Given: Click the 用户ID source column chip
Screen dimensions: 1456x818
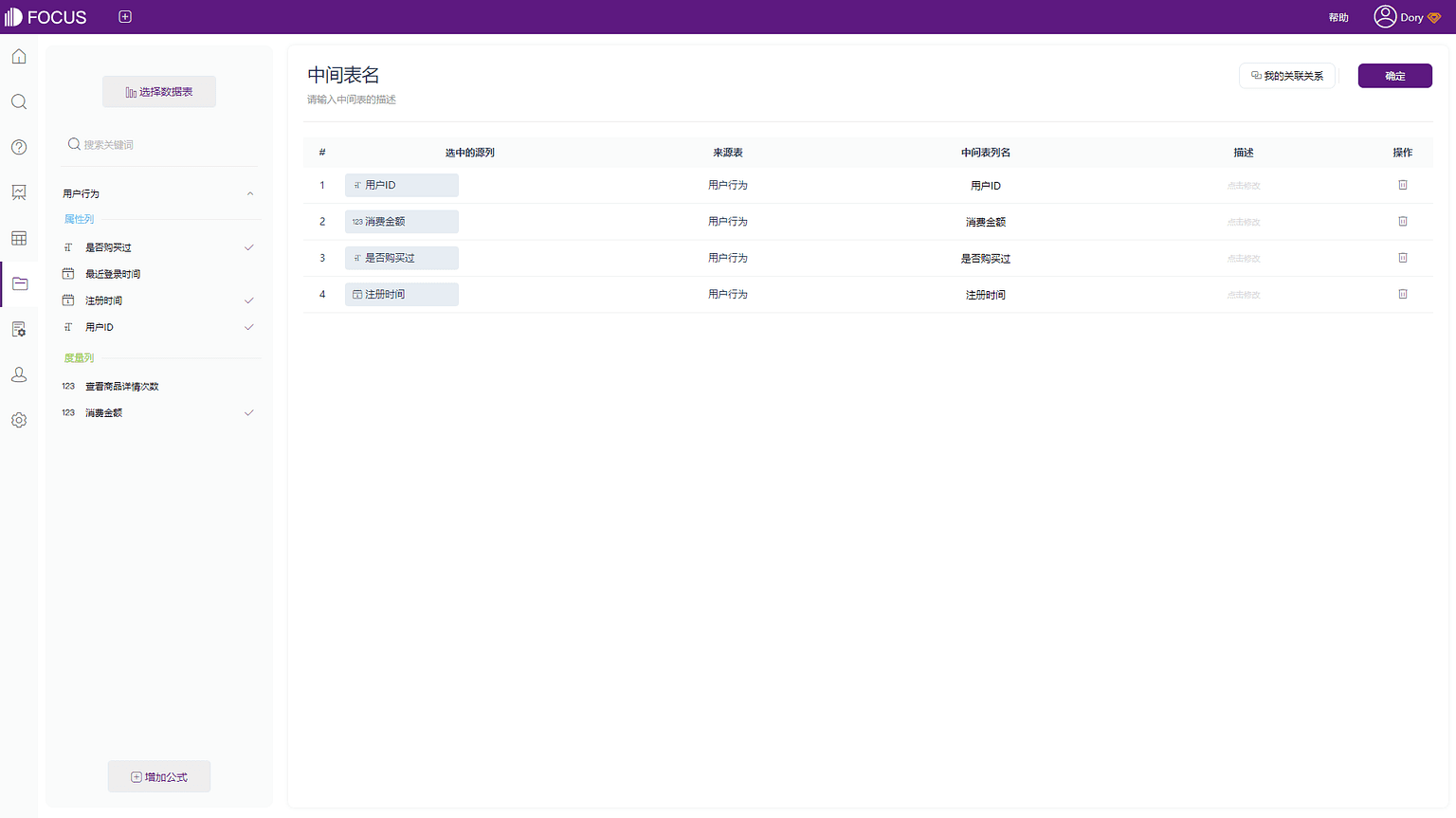Looking at the screenshot, I should tap(402, 185).
